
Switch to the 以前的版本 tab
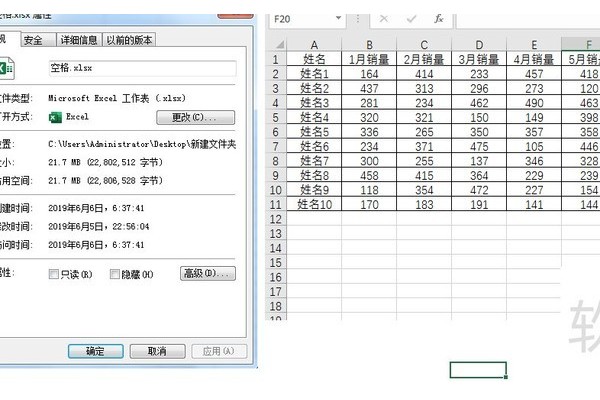click(129, 40)
